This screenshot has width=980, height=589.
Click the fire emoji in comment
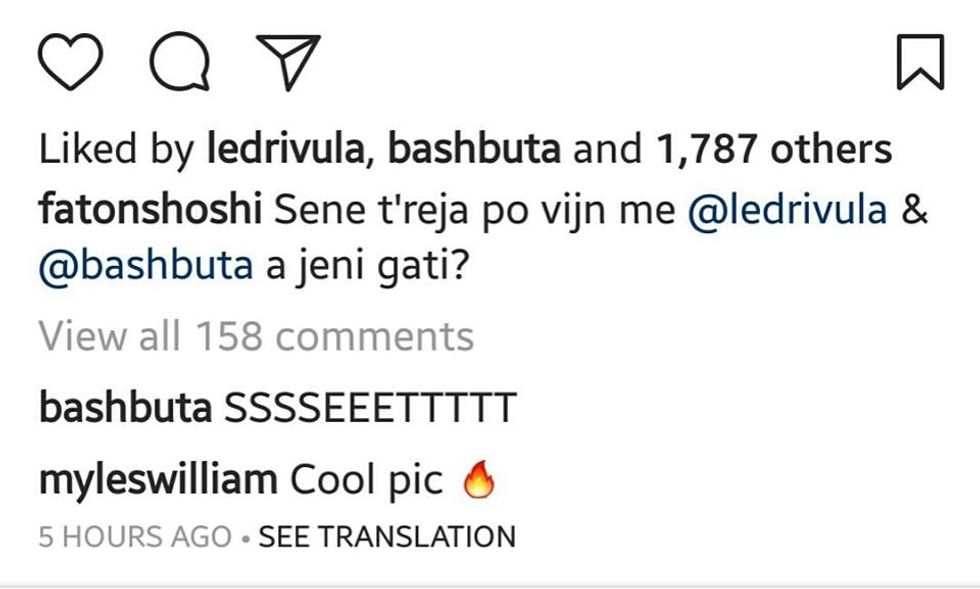tap(479, 482)
